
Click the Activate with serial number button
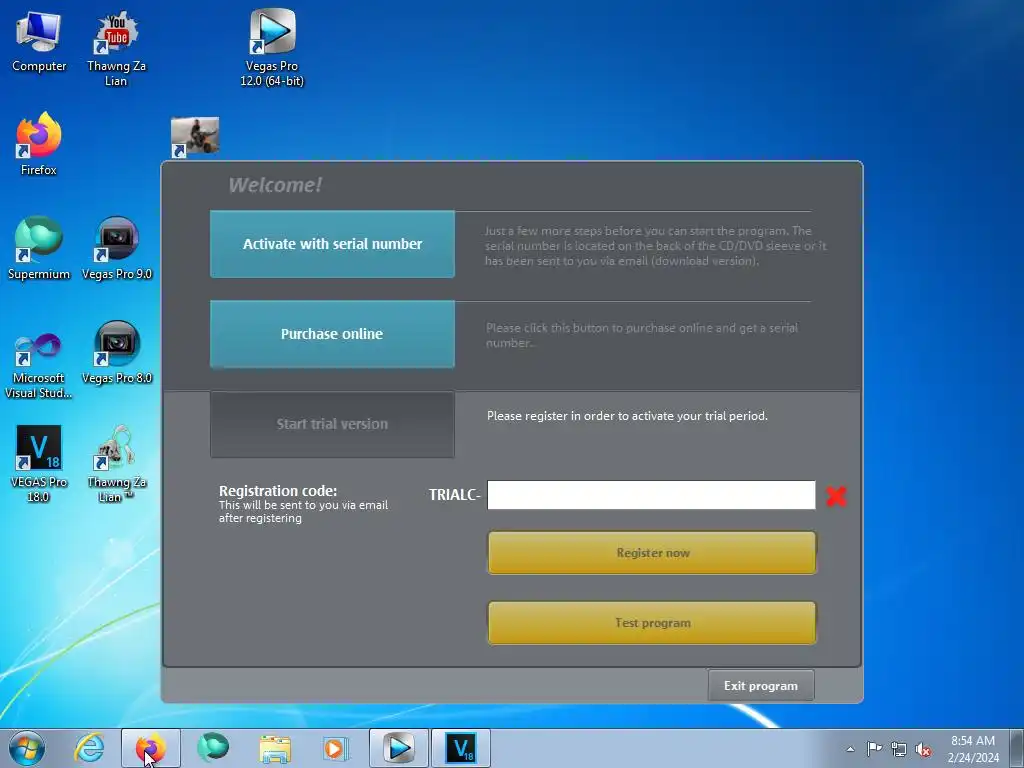pos(332,244)
